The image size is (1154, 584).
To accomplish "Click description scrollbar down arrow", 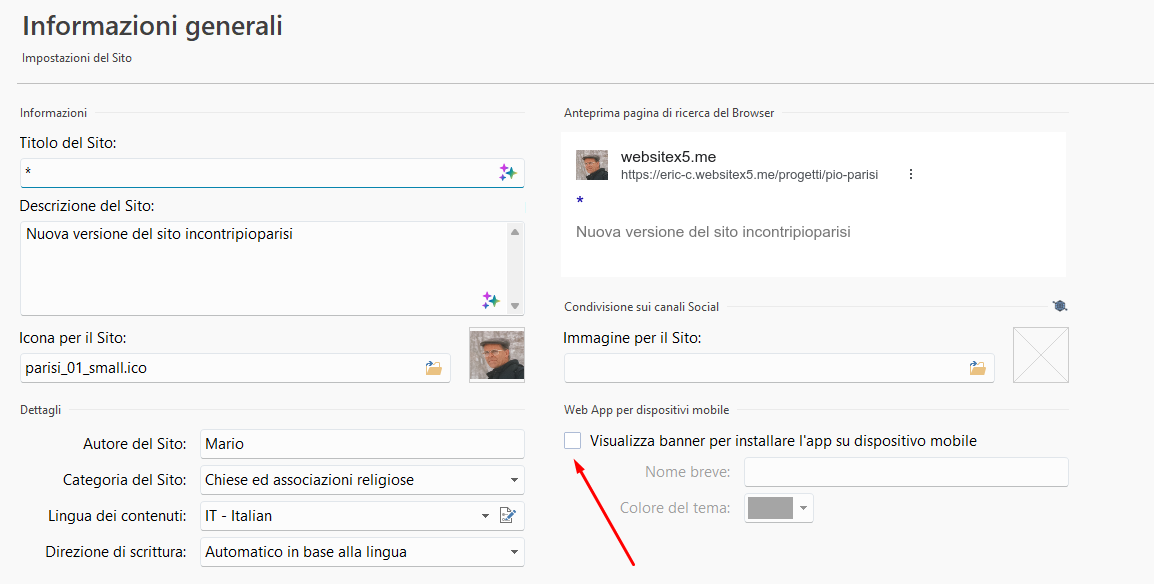I will 515,306.
